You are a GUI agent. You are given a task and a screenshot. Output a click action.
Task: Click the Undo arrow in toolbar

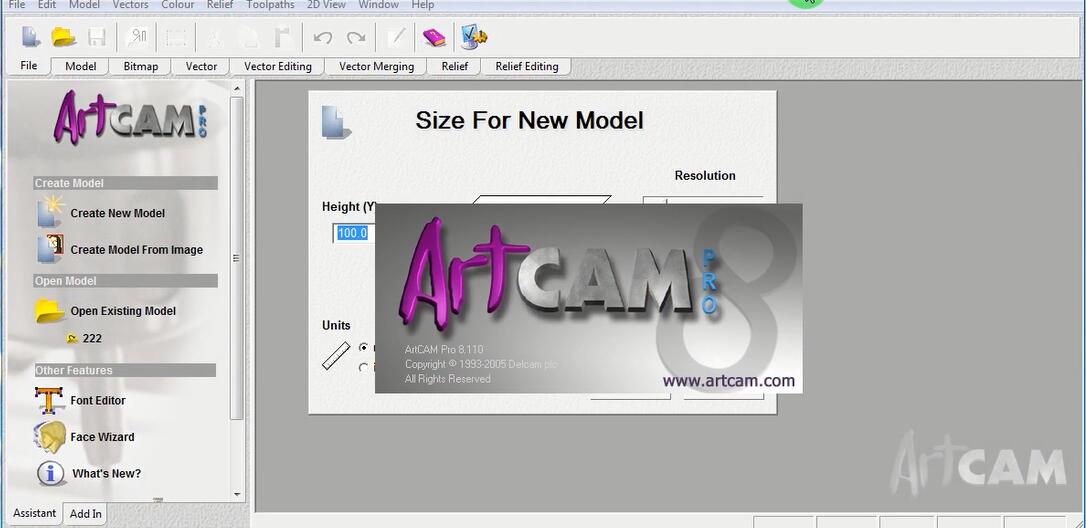coord(323,37)
